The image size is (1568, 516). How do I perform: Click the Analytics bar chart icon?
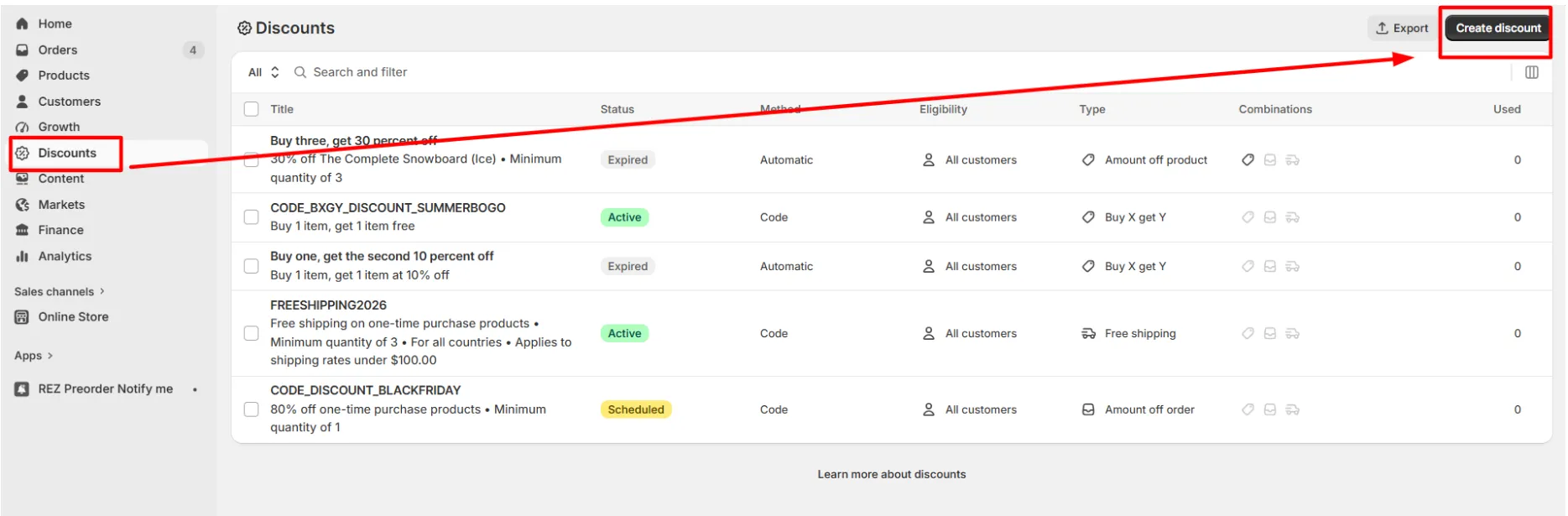tap(23, 257)
